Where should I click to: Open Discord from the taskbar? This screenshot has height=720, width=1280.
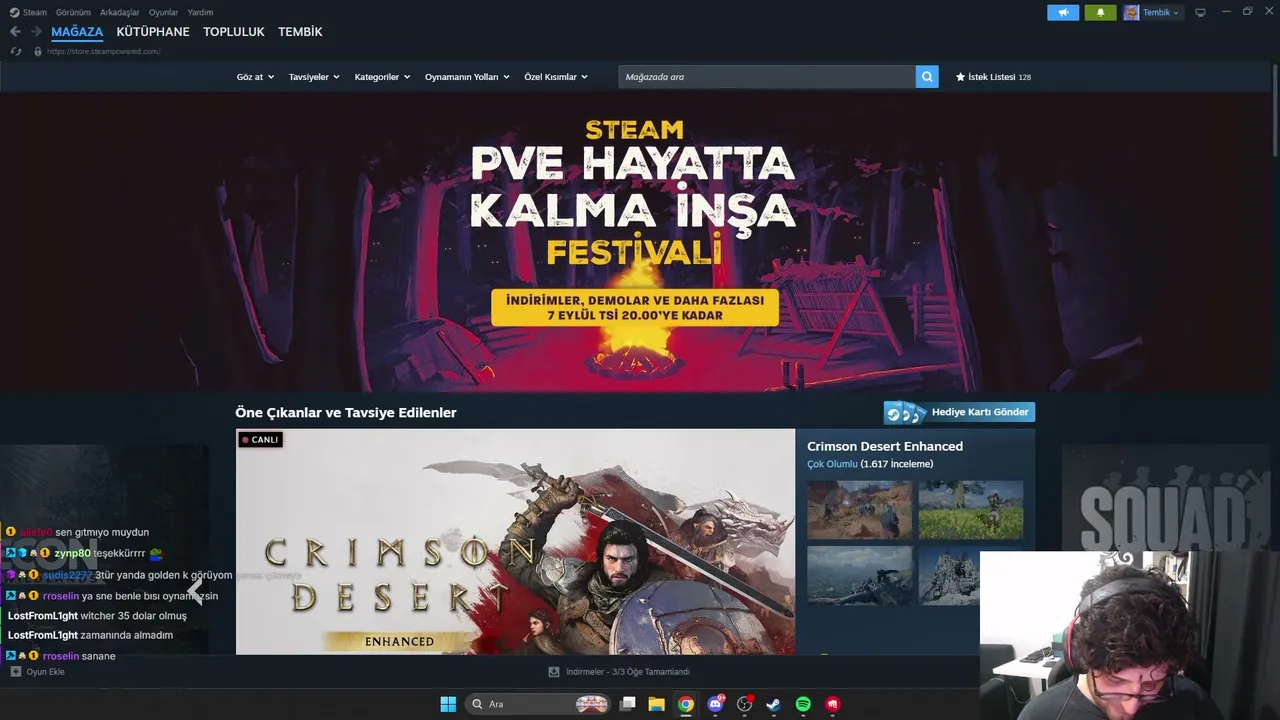715,704
